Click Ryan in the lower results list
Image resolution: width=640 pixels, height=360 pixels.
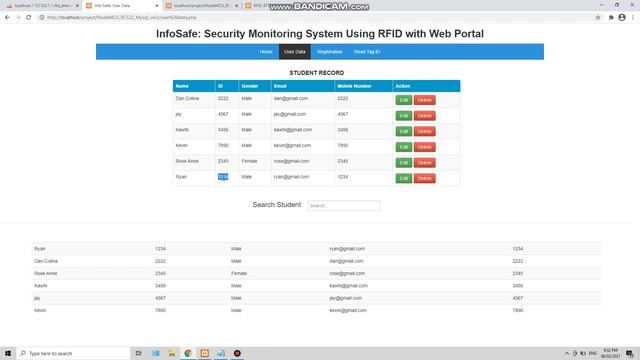(x=40, y=249)
